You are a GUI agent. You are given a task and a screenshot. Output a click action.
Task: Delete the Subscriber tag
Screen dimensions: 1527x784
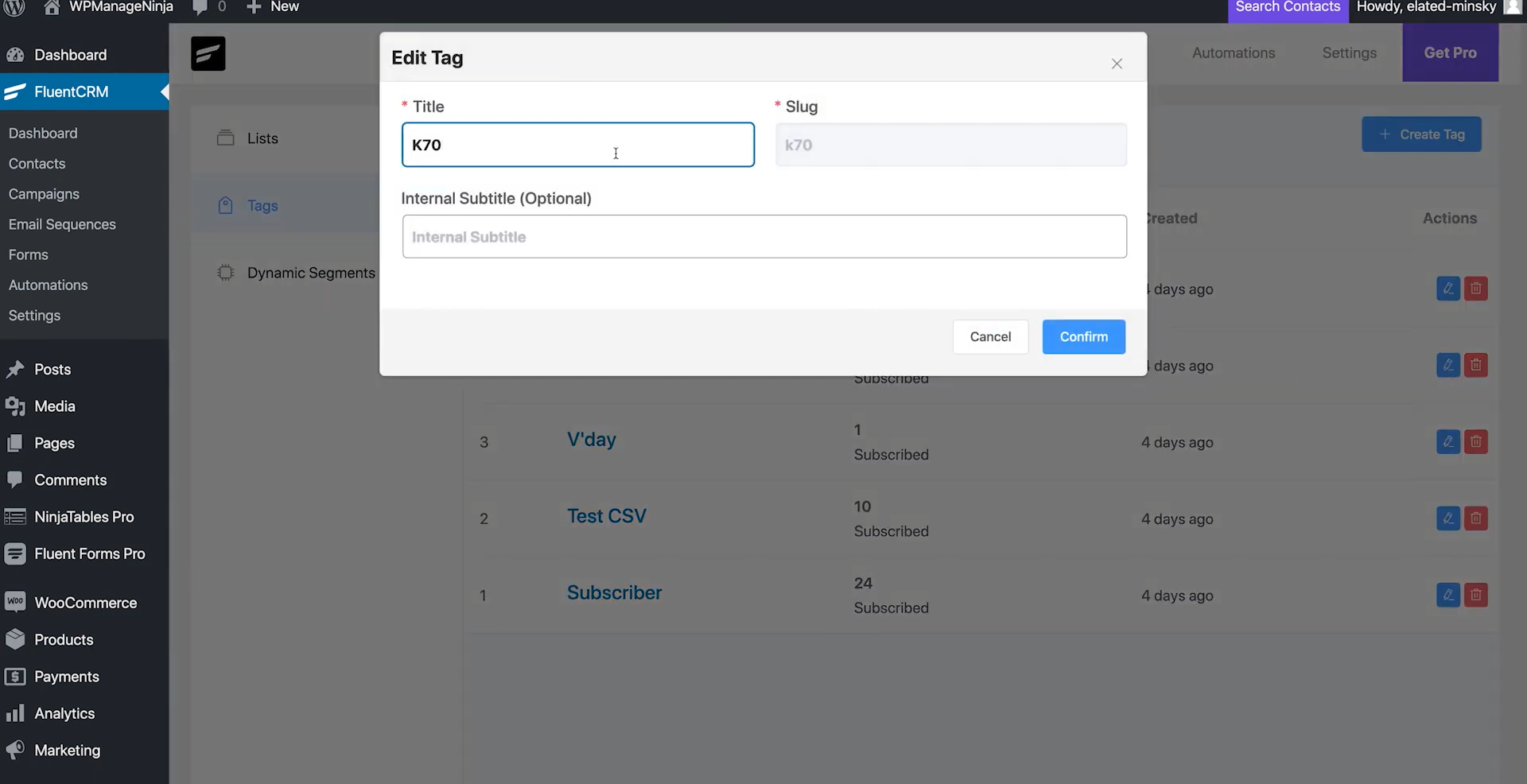(x=1476, y=596)
